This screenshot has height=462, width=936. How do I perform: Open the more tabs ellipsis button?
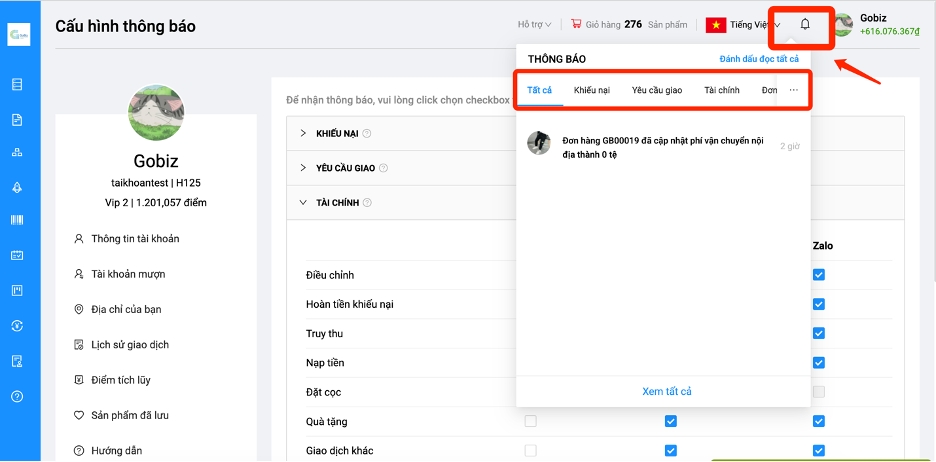[x=794, y=91]
